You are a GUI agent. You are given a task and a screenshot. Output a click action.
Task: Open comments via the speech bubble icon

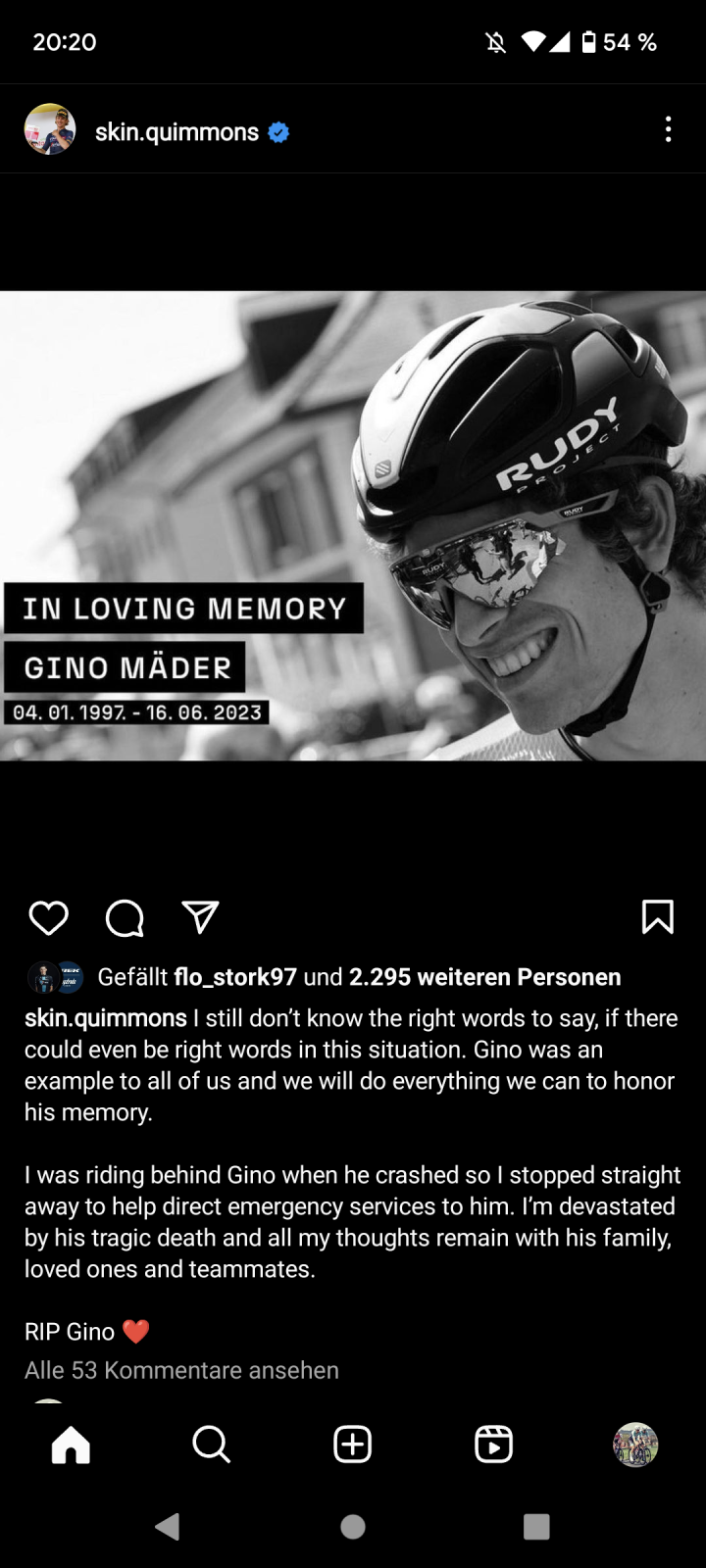tap(125, 917)
